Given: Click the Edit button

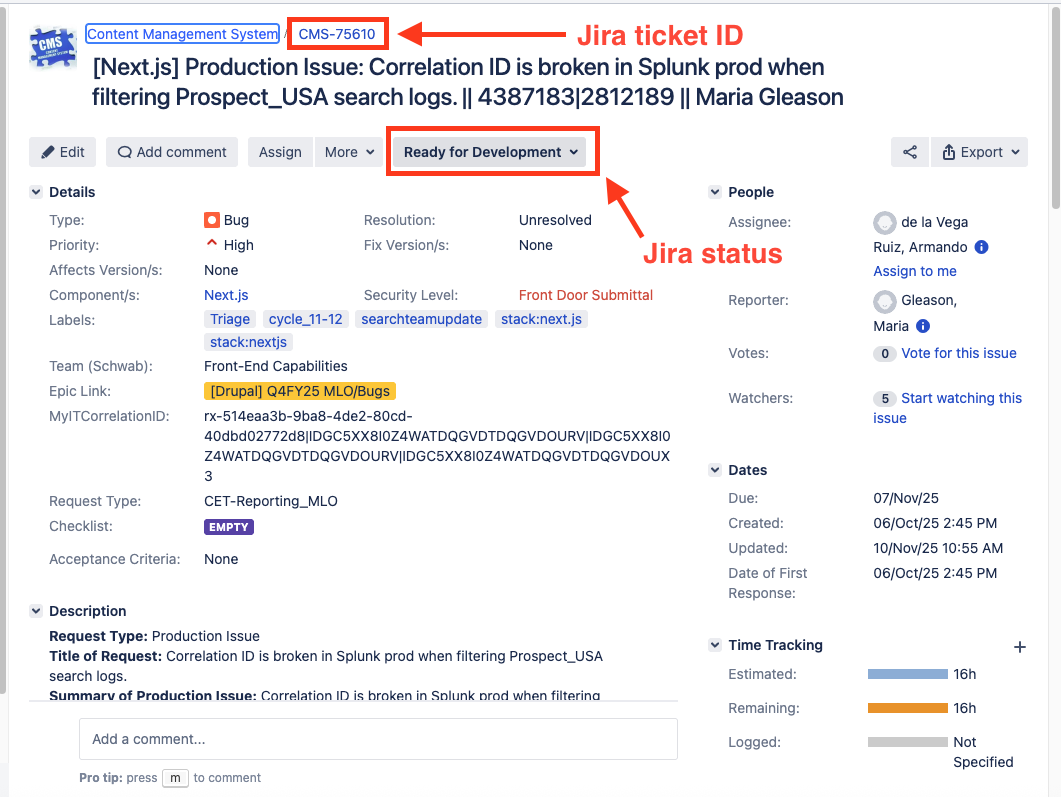Looking at the screenshot, I should pyautogui.click(x=62, y=151).
